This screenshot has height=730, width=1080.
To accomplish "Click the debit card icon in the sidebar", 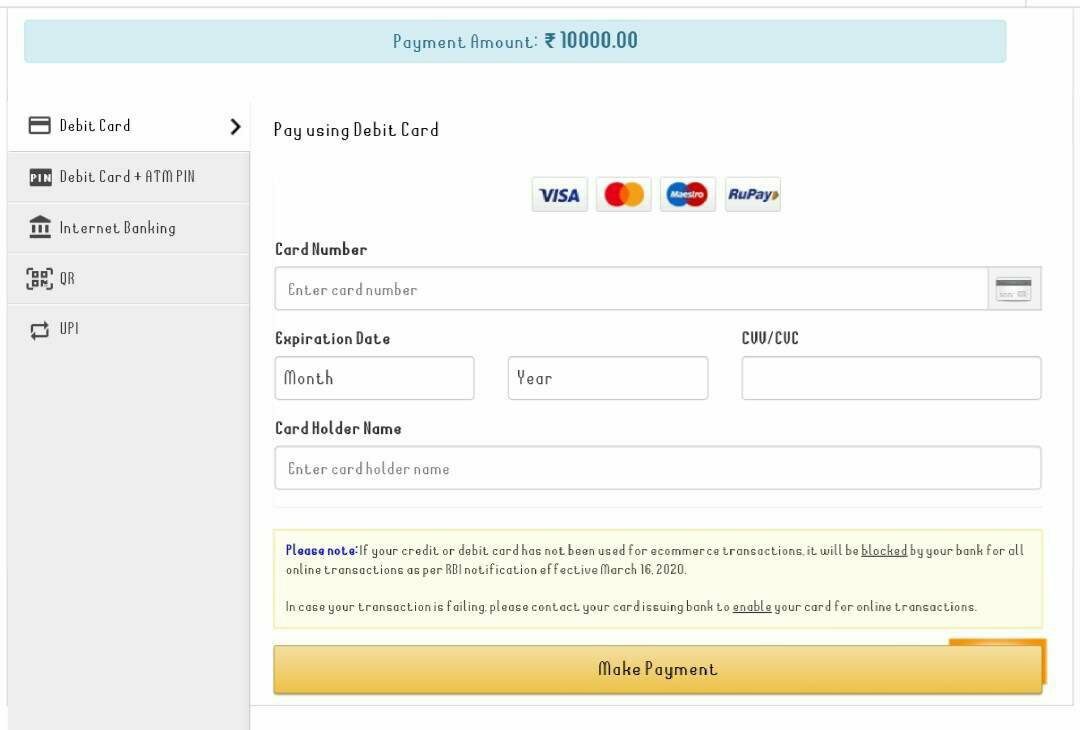I will tap(39, 124).
